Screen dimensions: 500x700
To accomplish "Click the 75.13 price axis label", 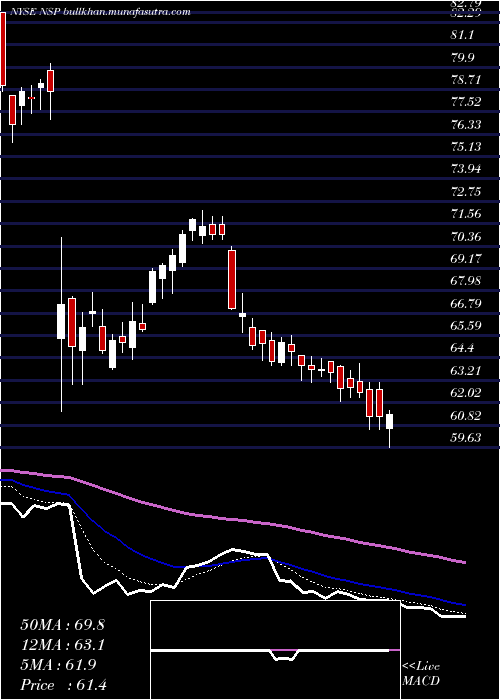I will point(466,146).
